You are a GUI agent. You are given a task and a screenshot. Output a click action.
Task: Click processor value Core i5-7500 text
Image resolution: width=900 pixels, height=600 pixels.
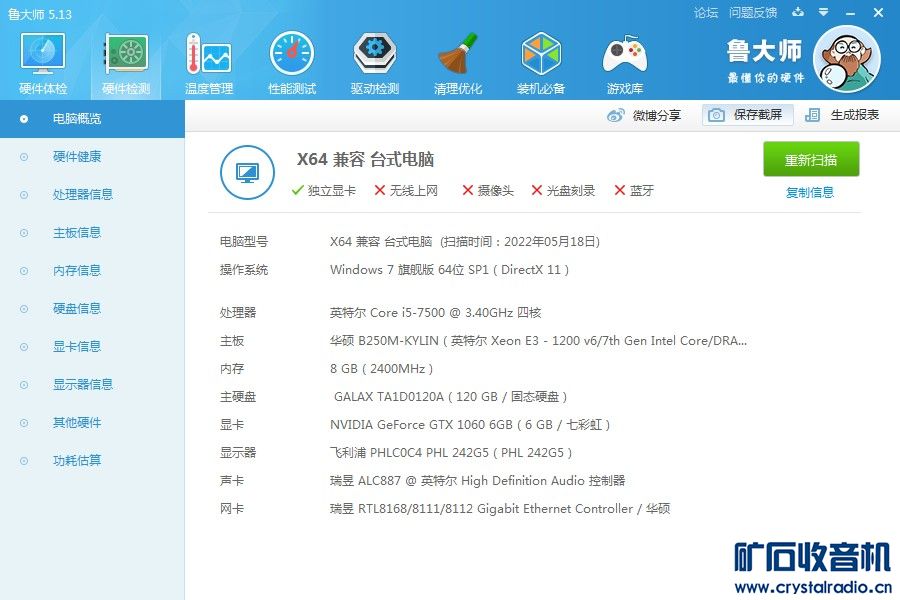pyautogui.click(x=436, y=313)
